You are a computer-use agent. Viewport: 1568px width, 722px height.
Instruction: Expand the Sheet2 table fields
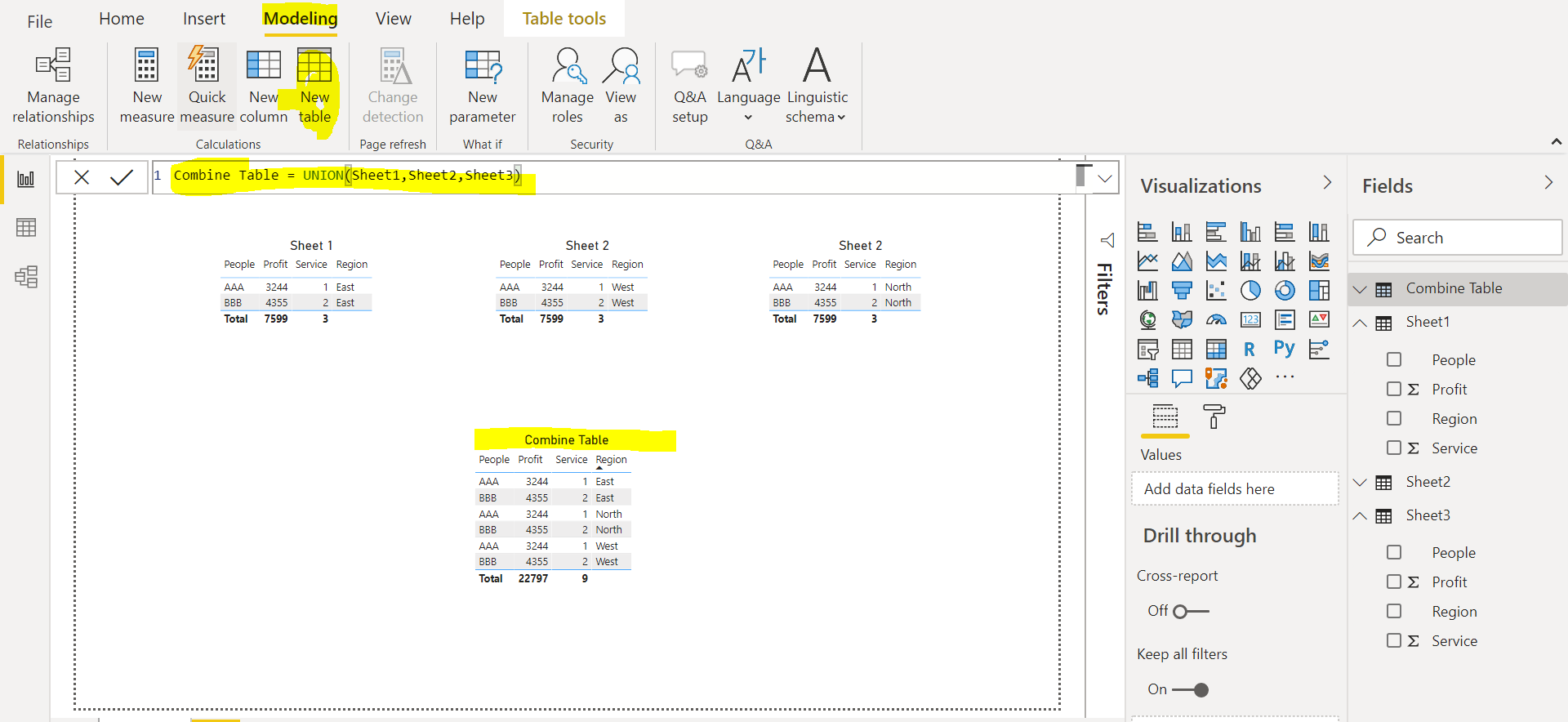(x=1360, y=483)
